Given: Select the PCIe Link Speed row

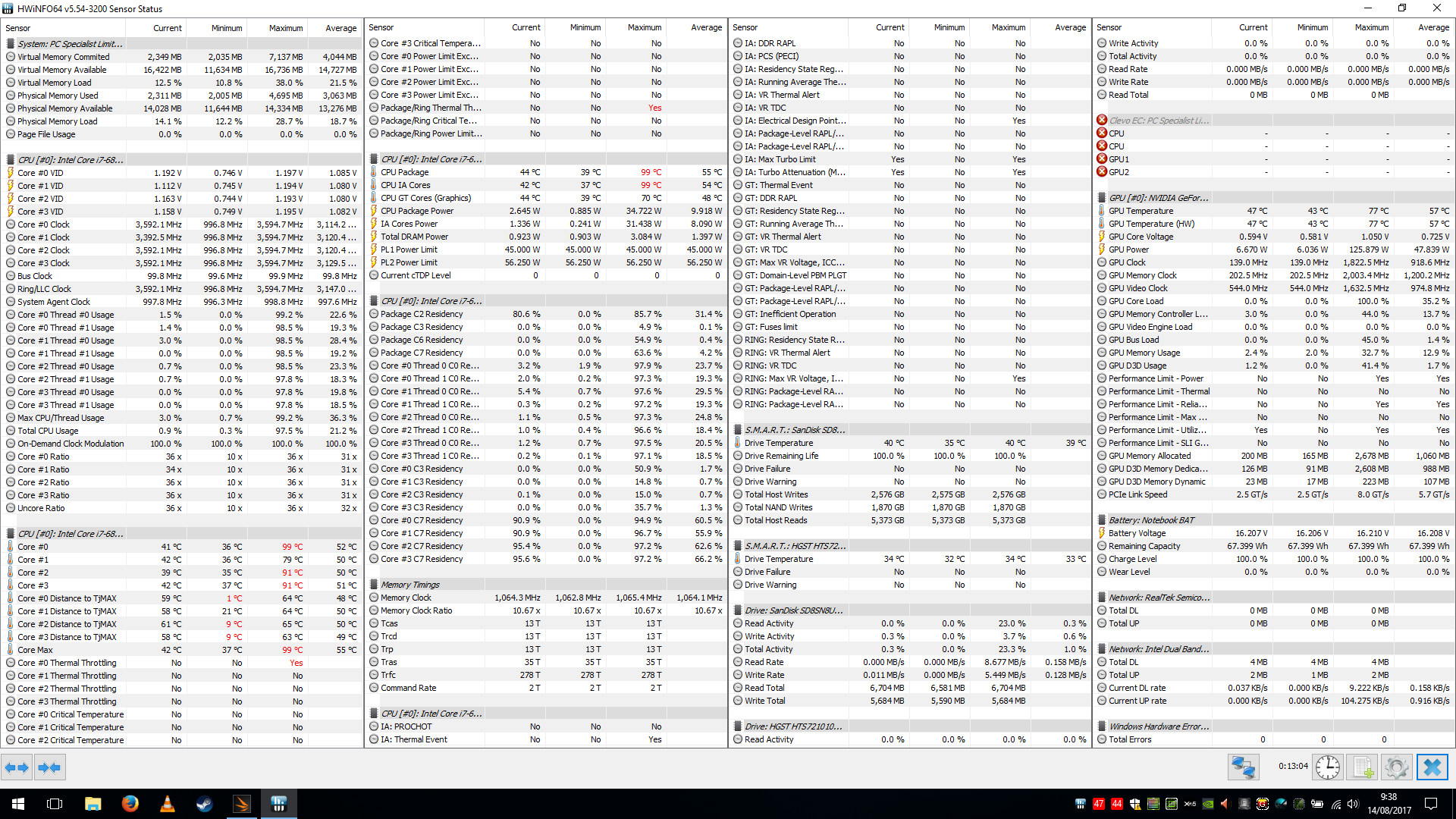Looking at the screenshot, I should (1273, 494).
